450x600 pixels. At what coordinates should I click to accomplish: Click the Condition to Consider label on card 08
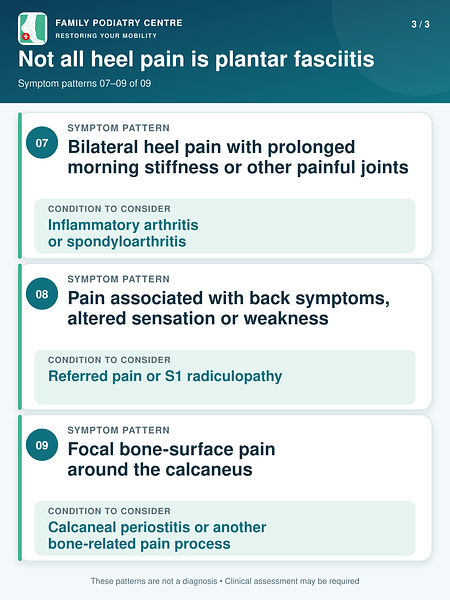click(x=109, y=360)
